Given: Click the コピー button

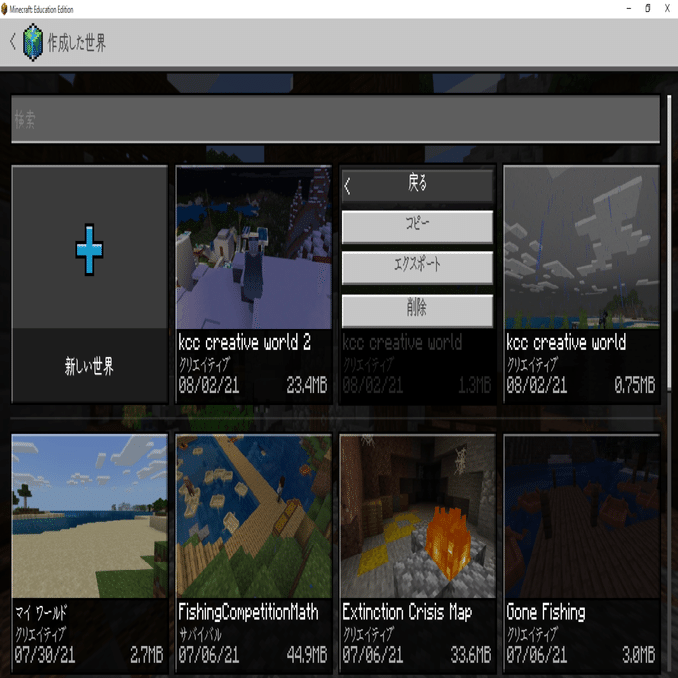Looking at the screenshot, I should tap(417, 227).
